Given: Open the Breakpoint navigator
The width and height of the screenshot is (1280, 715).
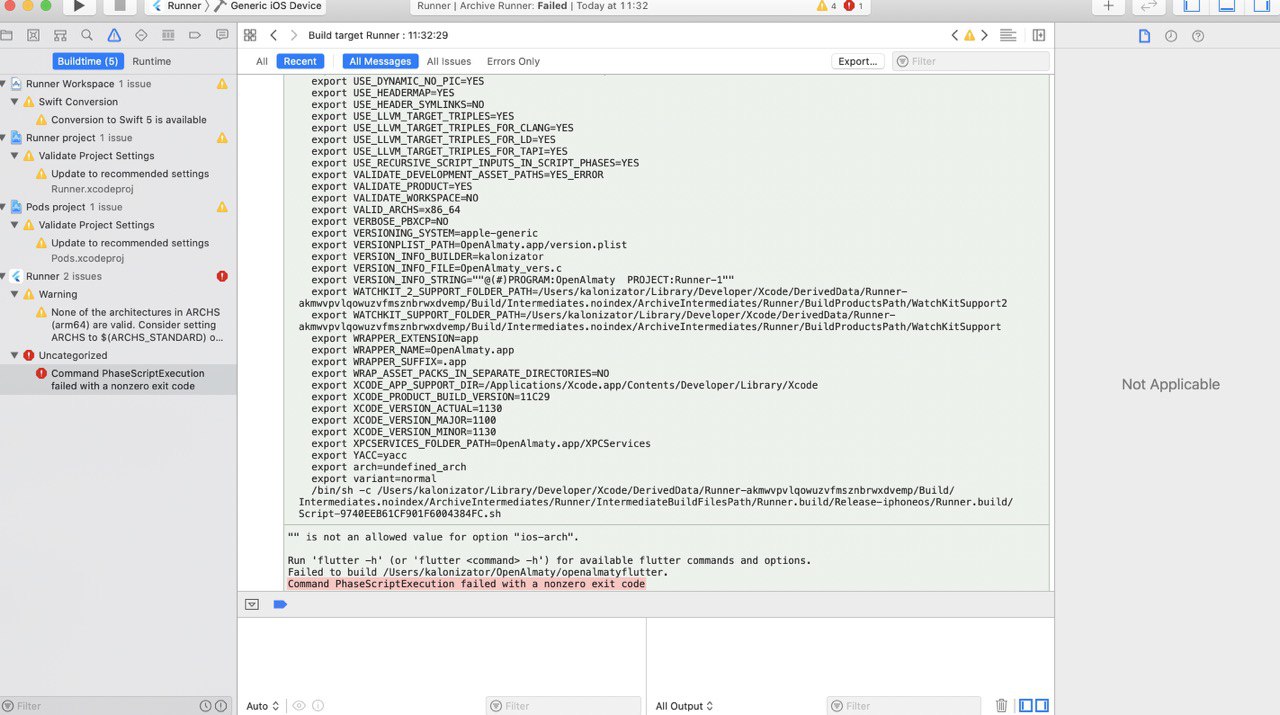Looking at the screenshot, I should coord(195,35).
